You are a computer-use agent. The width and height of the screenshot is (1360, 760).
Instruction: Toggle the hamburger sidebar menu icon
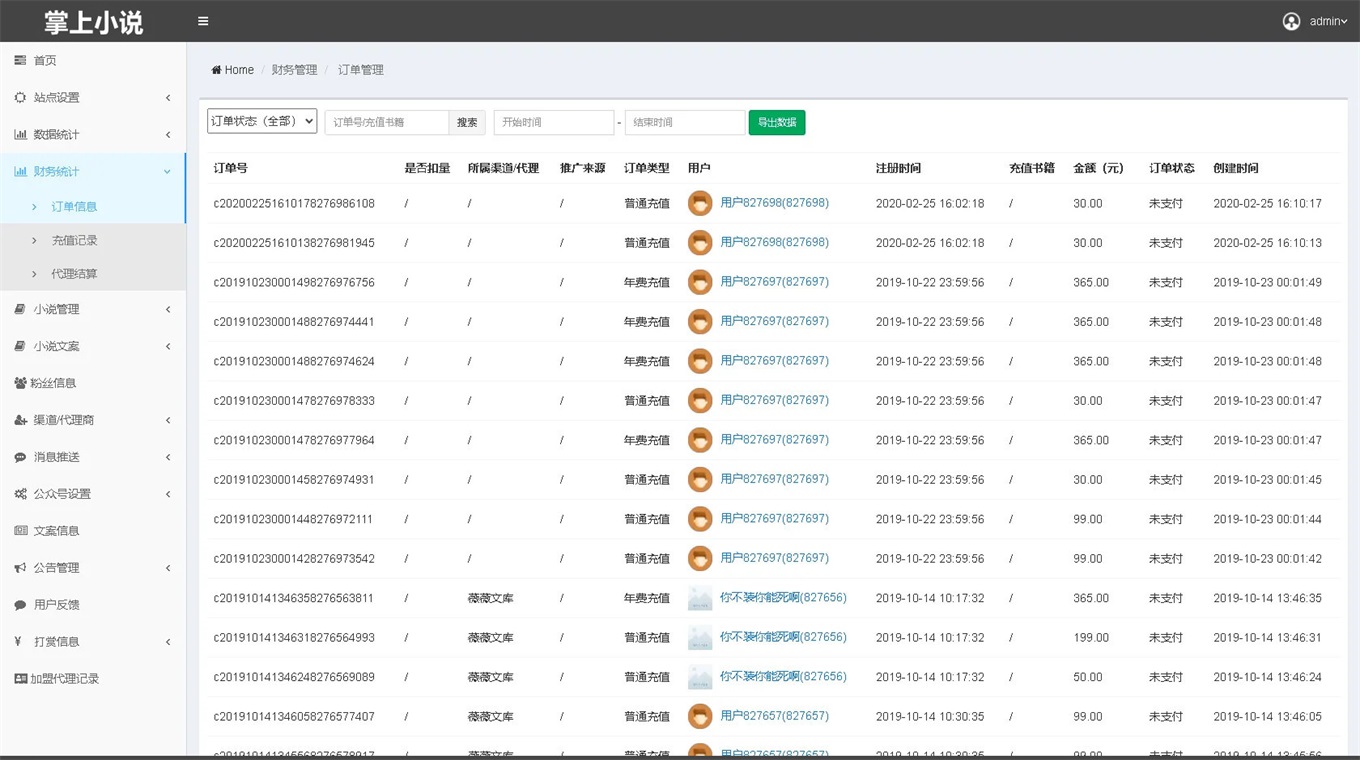tap(203, 21)
